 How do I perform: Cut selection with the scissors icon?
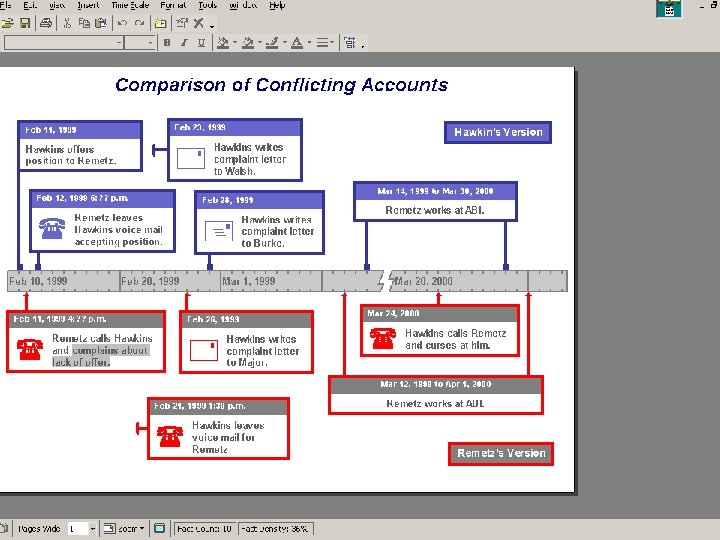point(67,23)
